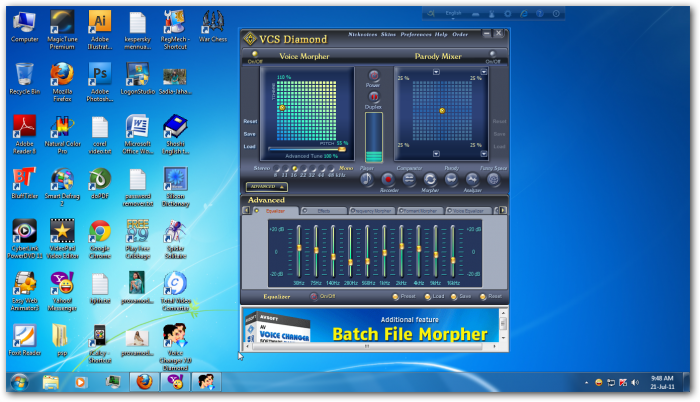700x402 pixels.
Task: Click the Voice Morpher pitch-timbre cursor
Action: pyautogui.click(x=282, y=108)
